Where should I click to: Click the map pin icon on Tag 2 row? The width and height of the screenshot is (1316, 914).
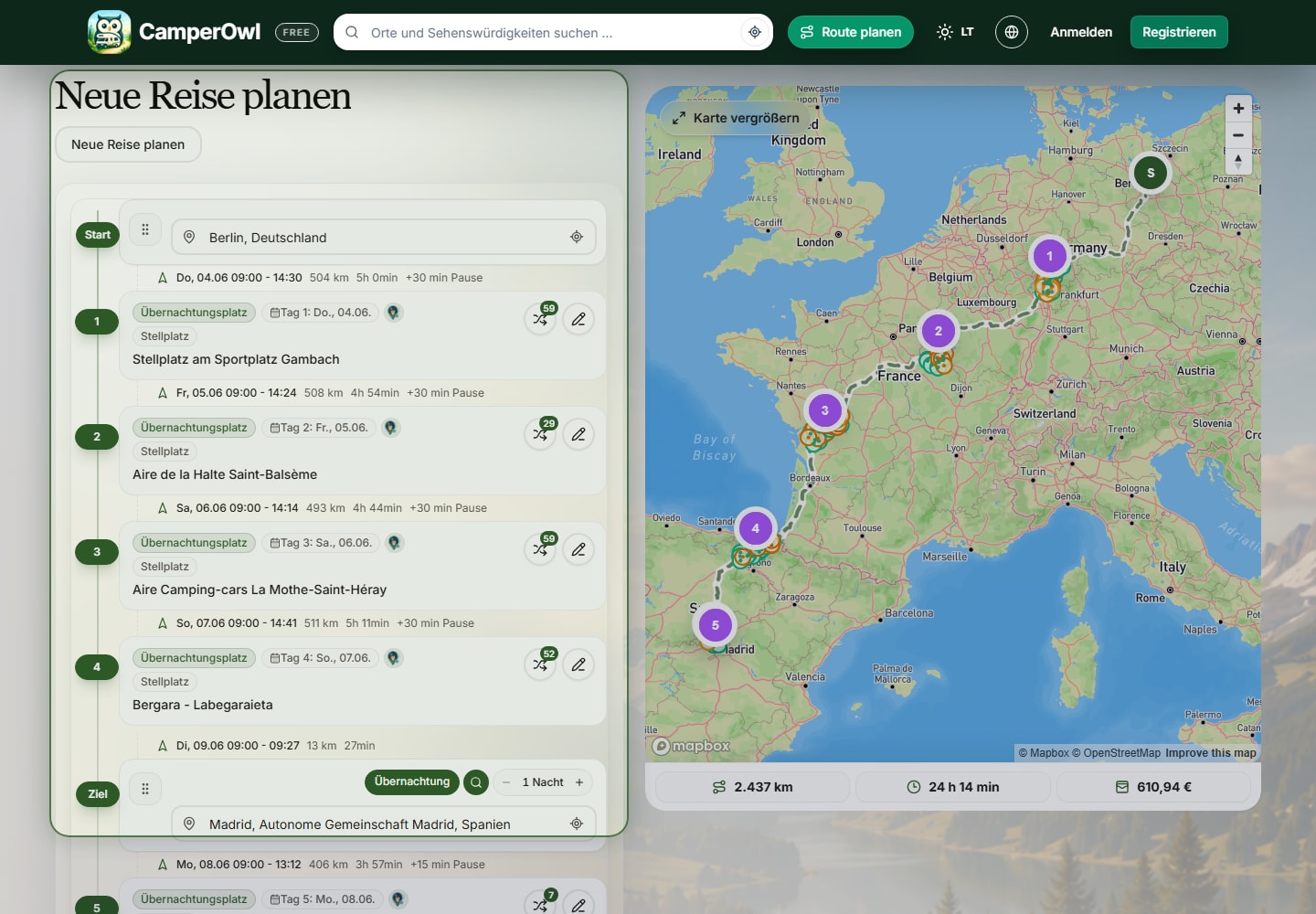[x=390, y=428]
